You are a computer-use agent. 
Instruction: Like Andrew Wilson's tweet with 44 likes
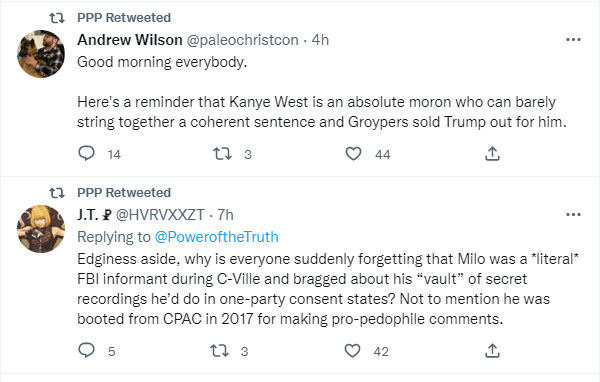tap(353, 154)
